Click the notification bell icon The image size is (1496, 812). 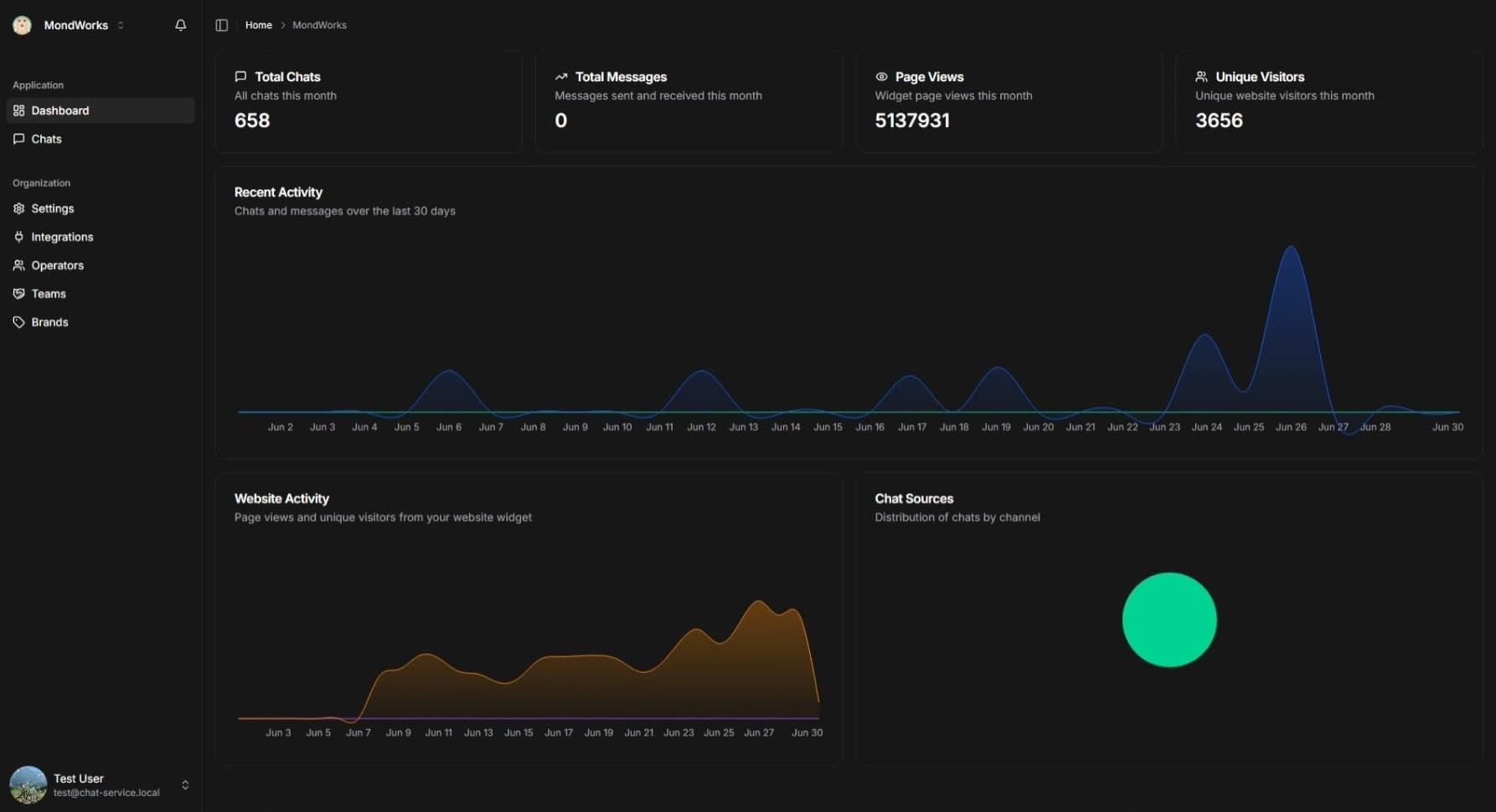(x=180, y=25)
